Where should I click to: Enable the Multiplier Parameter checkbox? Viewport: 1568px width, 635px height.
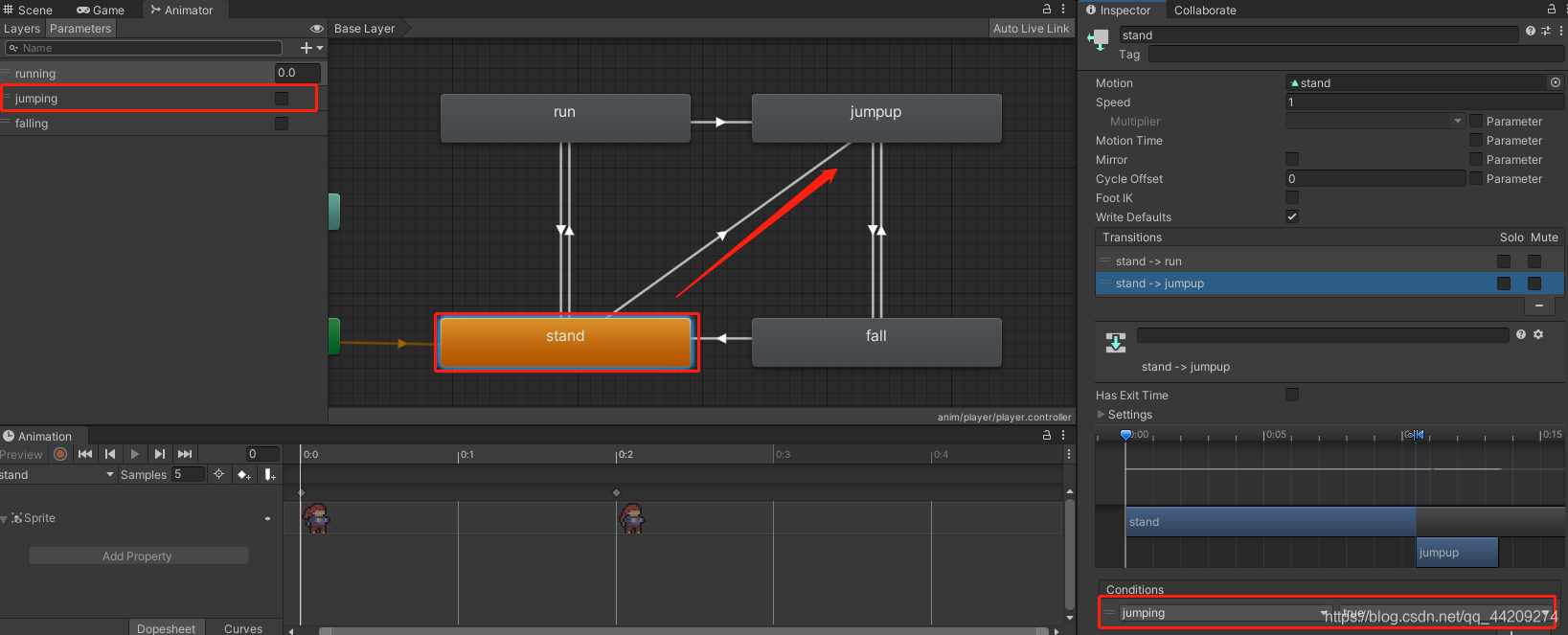1476,121
